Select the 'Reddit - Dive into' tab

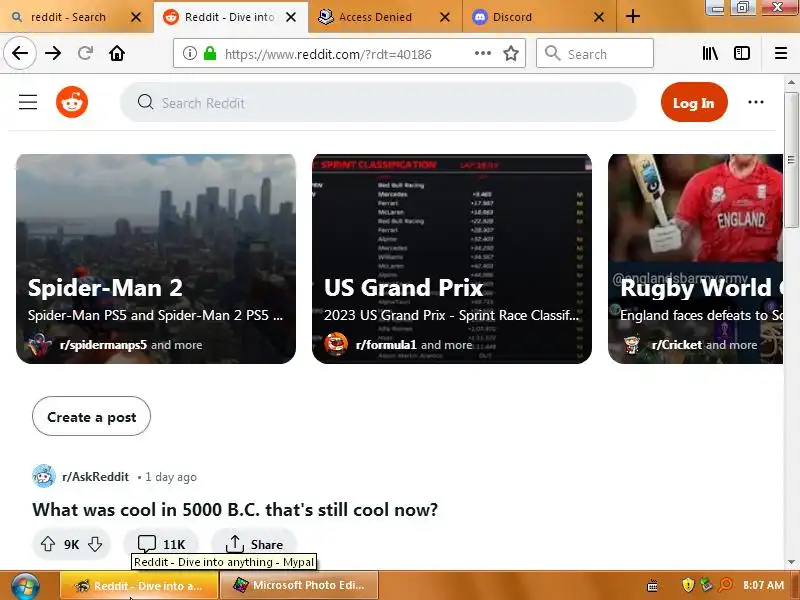point(231,17)
